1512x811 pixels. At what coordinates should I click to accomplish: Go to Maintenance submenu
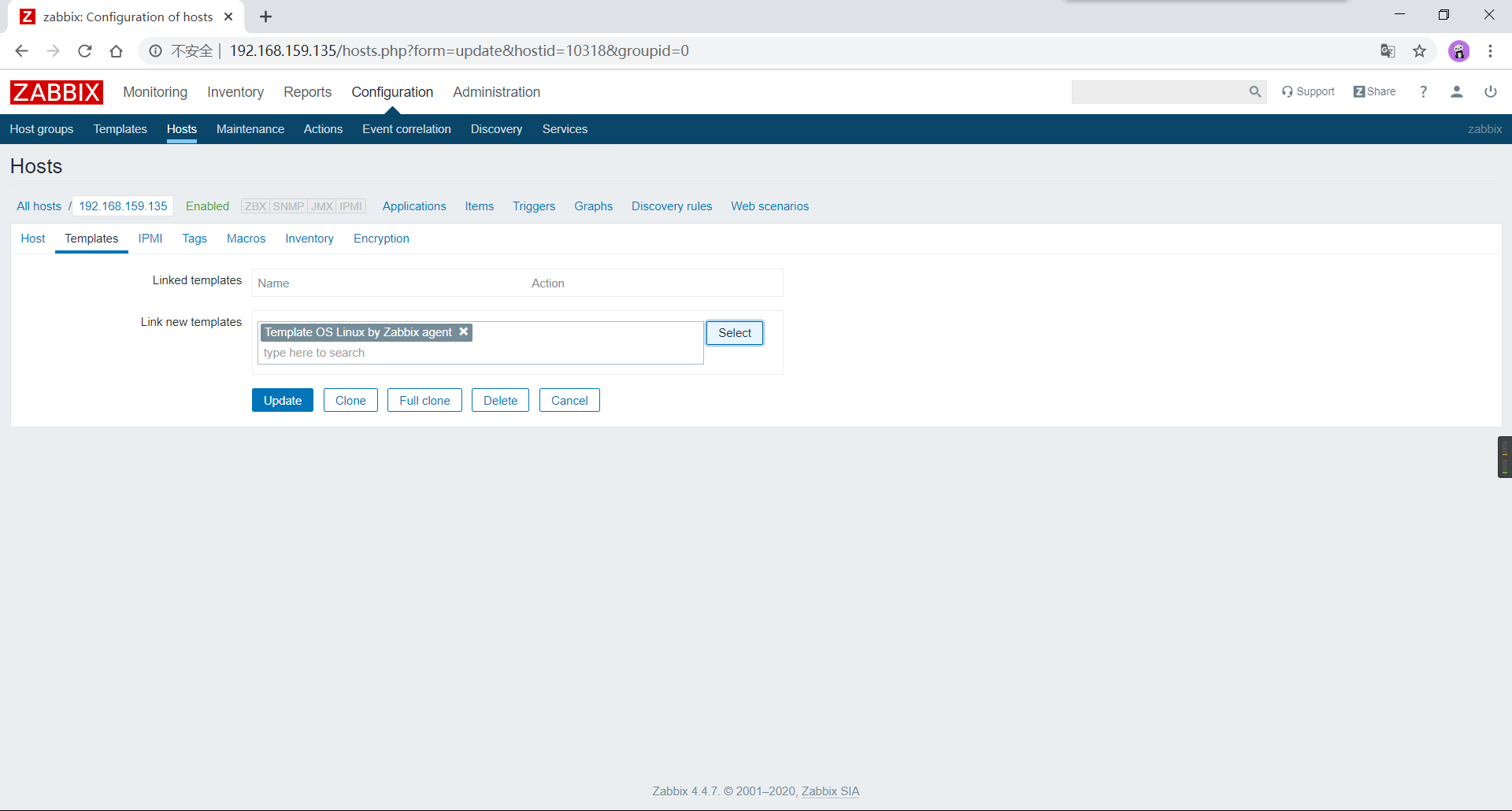[250, 129]
